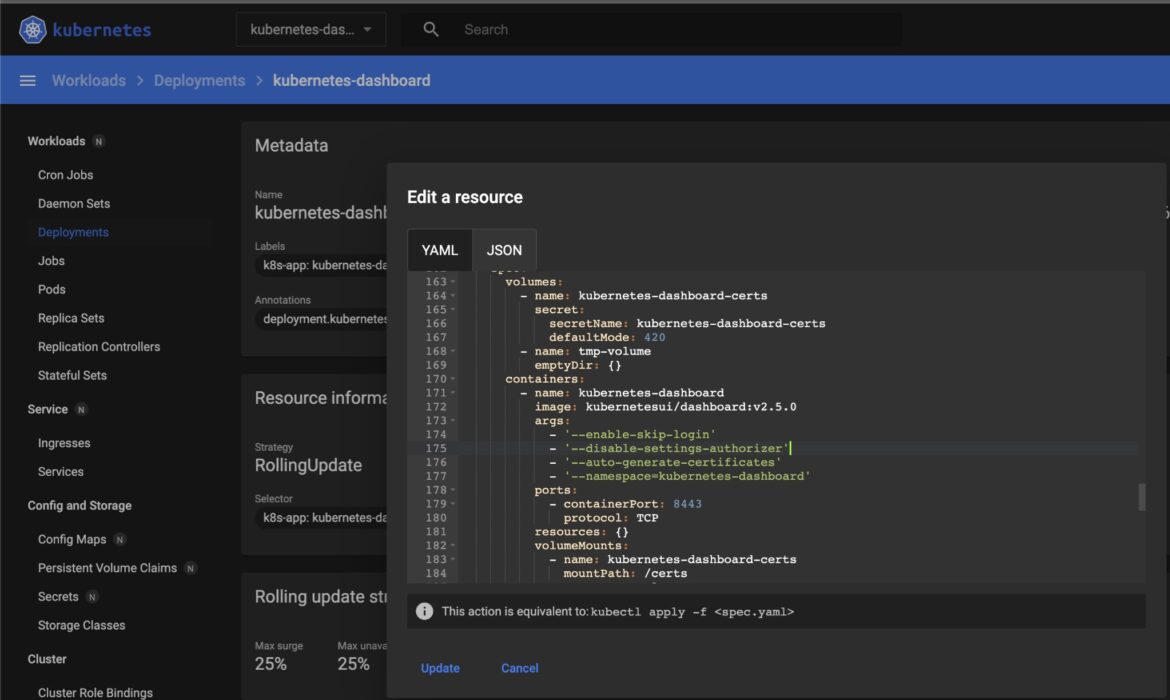Collapse the secret fold arrow at line 165

click(x=453, y=310)
